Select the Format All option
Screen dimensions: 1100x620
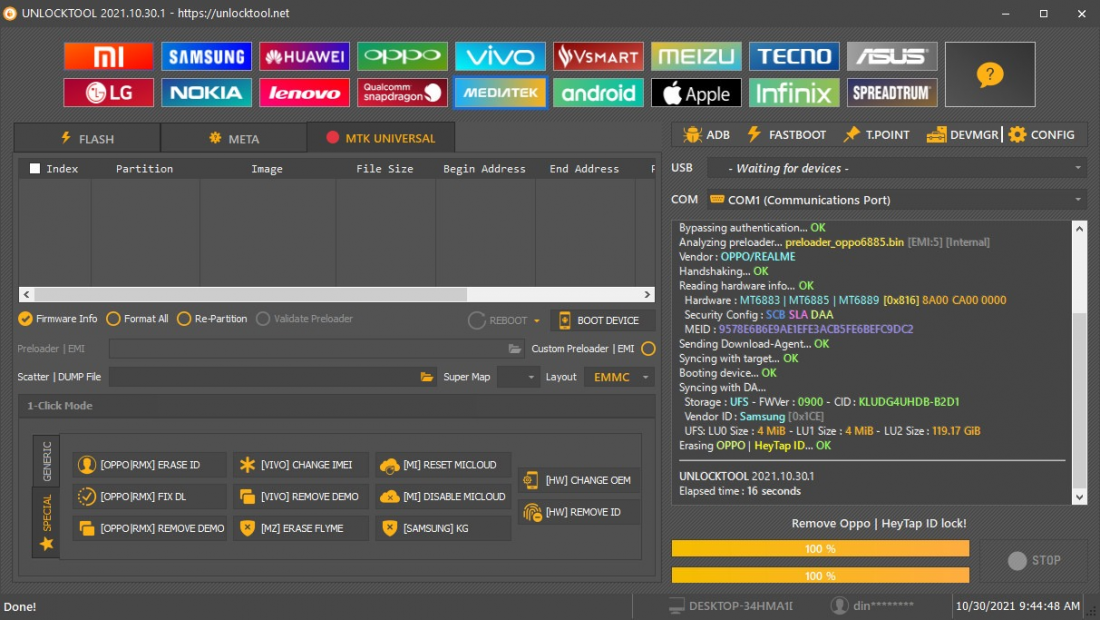138,318
